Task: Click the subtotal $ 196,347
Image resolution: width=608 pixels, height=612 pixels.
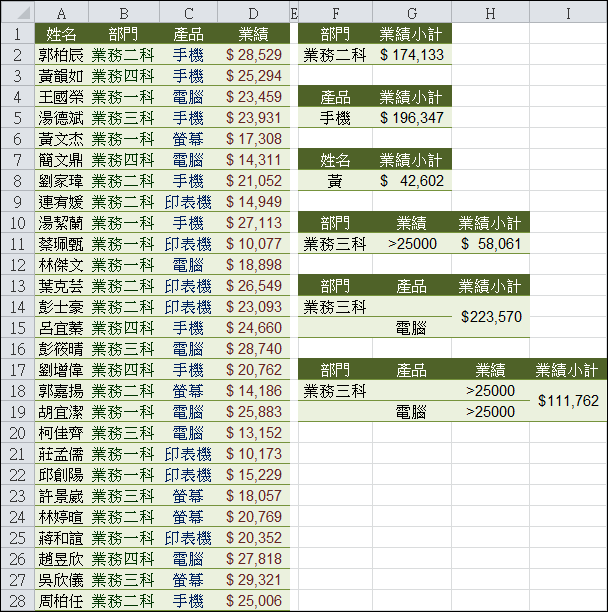Action: coord(412,118)
